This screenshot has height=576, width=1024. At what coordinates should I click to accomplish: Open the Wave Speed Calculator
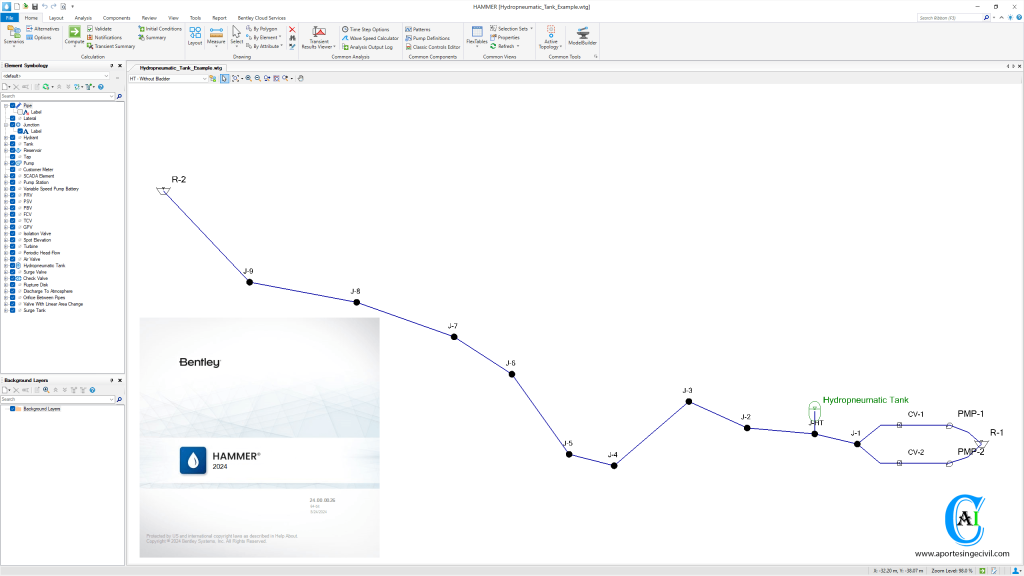point(372,38)
